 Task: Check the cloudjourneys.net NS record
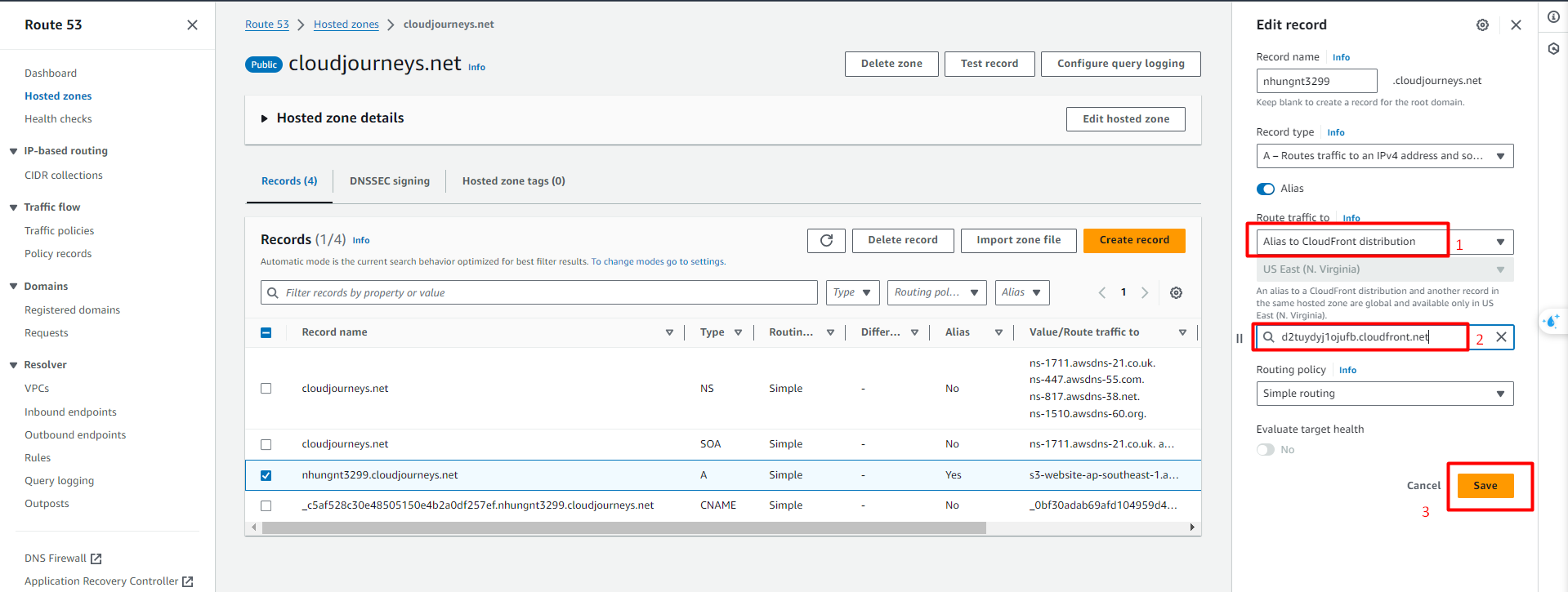coord(266,389)
